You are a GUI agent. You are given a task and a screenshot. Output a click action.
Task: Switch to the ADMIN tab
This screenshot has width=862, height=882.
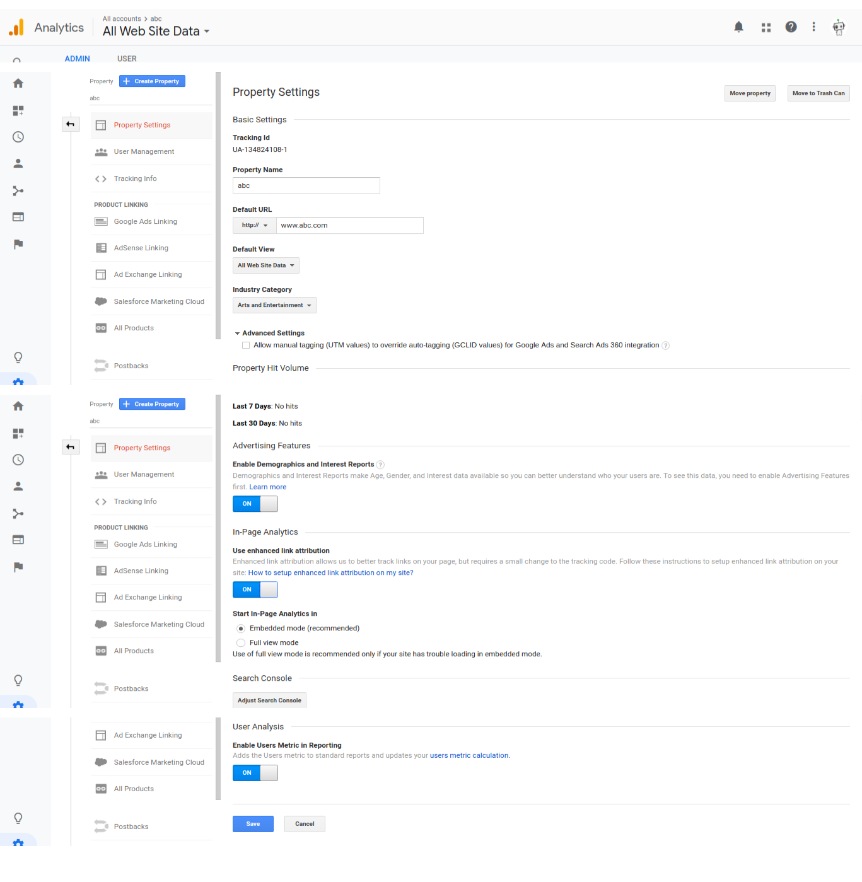(77, 59)
